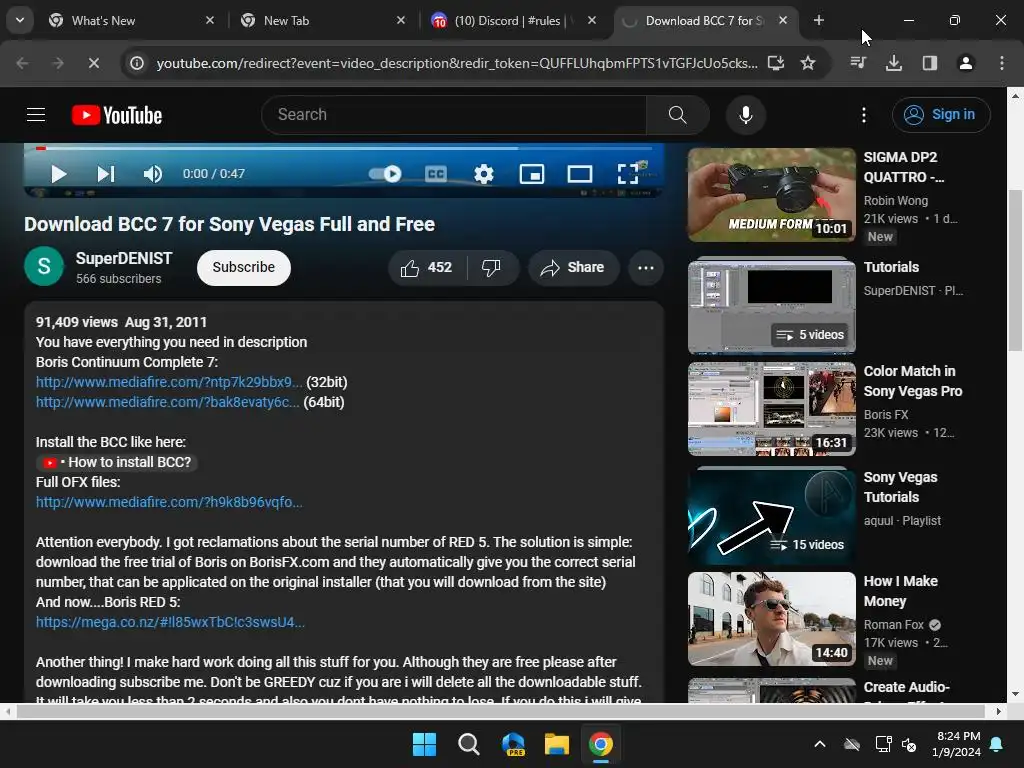Viewport: 1024px width, 768px height.
Task: Select Download BCC 7 browser tab
Action: [x=704, y=21]
